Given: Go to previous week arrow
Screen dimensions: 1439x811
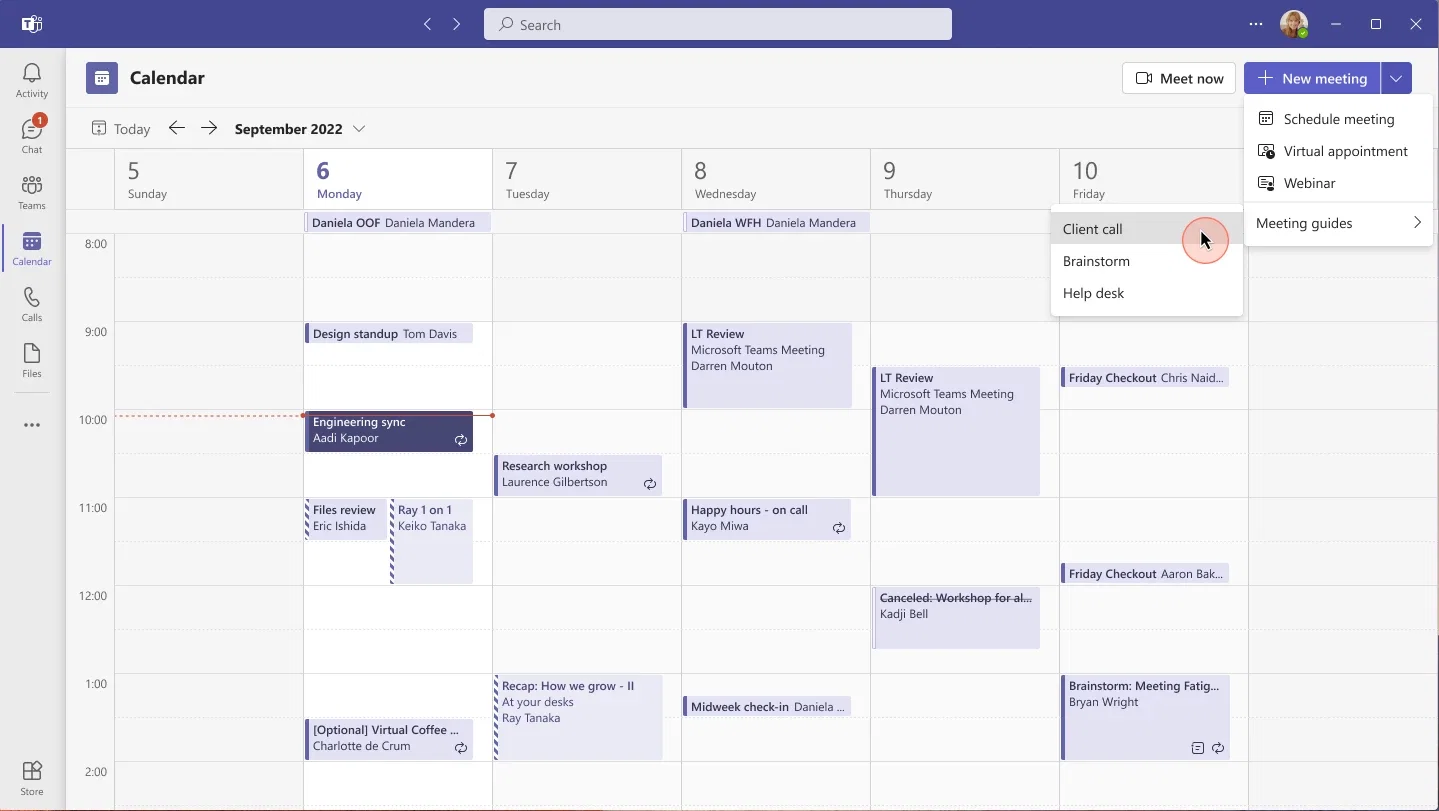Looking at the screenshot, I should (x=177, y=128).
